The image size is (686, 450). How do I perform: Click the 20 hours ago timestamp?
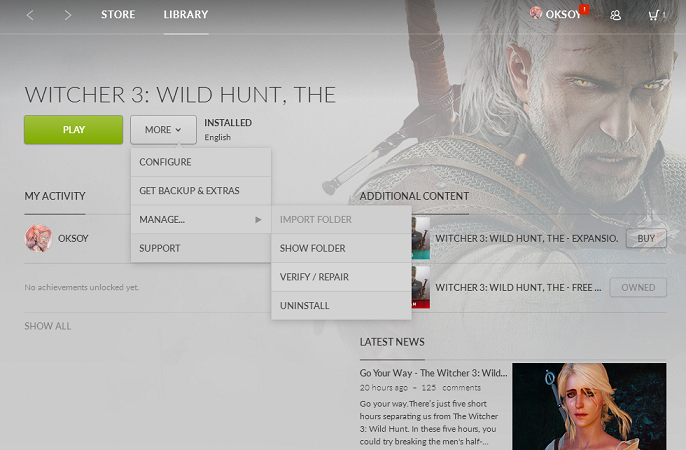[x=384, y=388]
